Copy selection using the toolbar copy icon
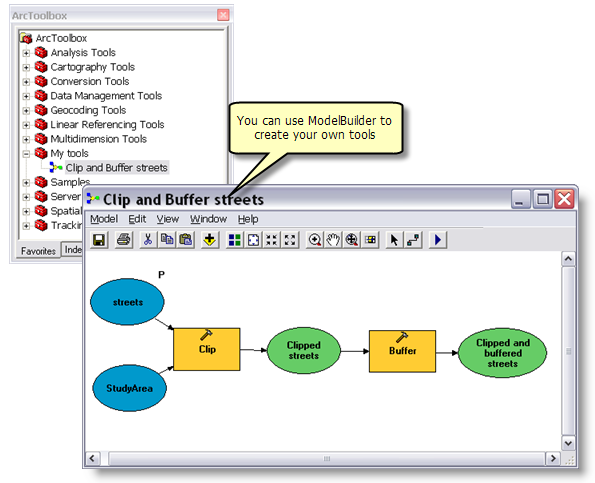This screenshot has width=595, height=483. click(167, 240)
